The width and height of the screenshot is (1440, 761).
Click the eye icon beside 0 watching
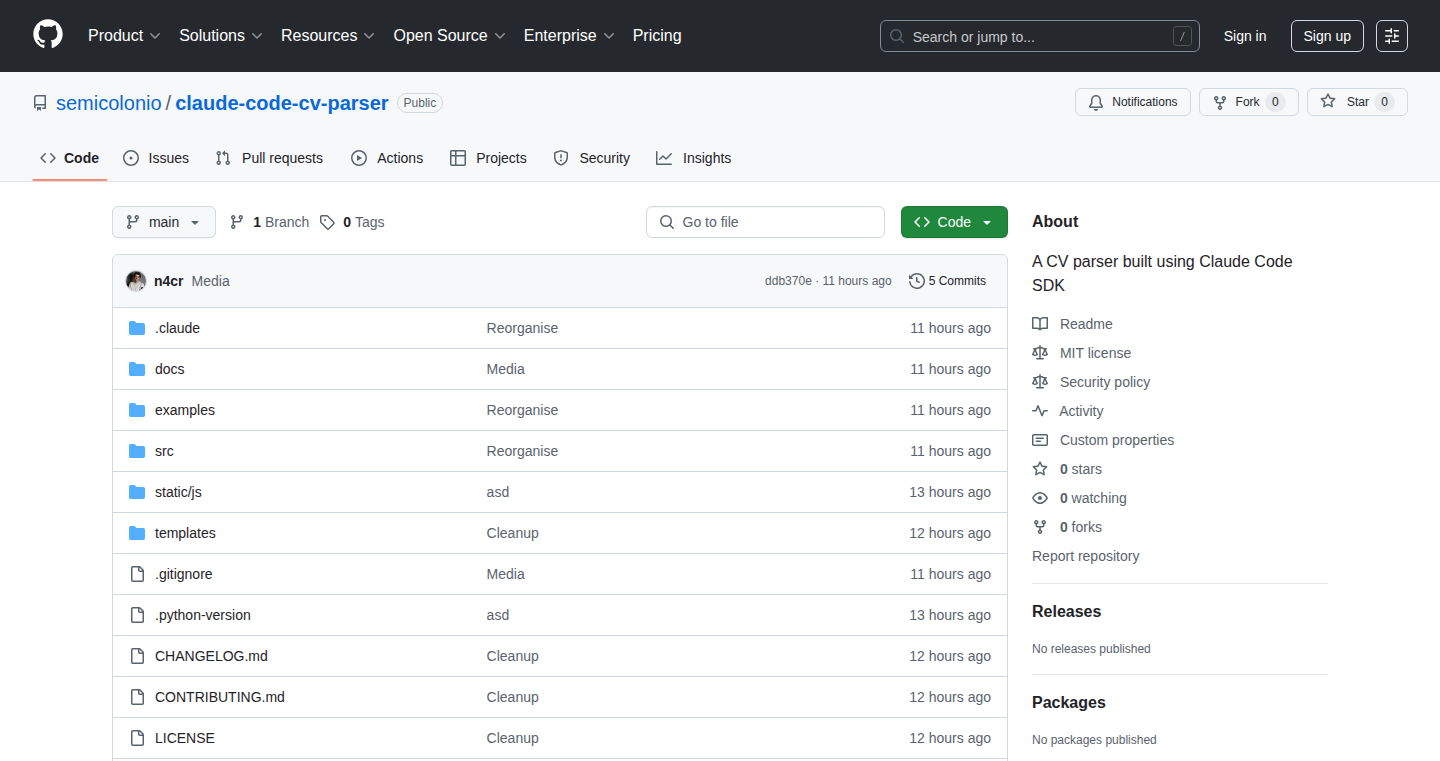(x=1040, y=498)
